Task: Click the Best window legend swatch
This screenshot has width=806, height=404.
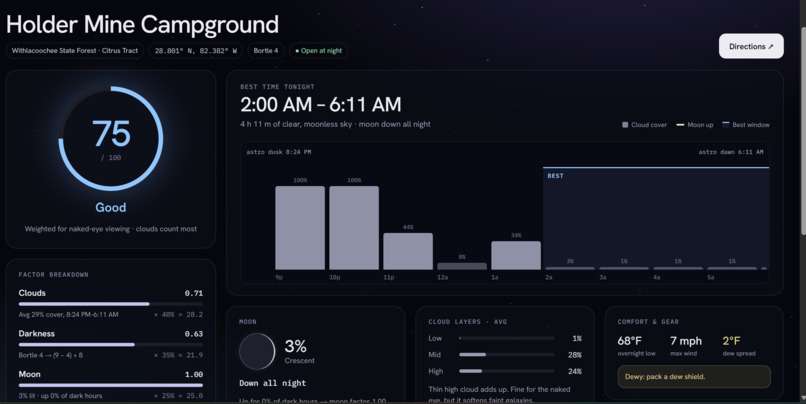Action: tap(725, 124)
